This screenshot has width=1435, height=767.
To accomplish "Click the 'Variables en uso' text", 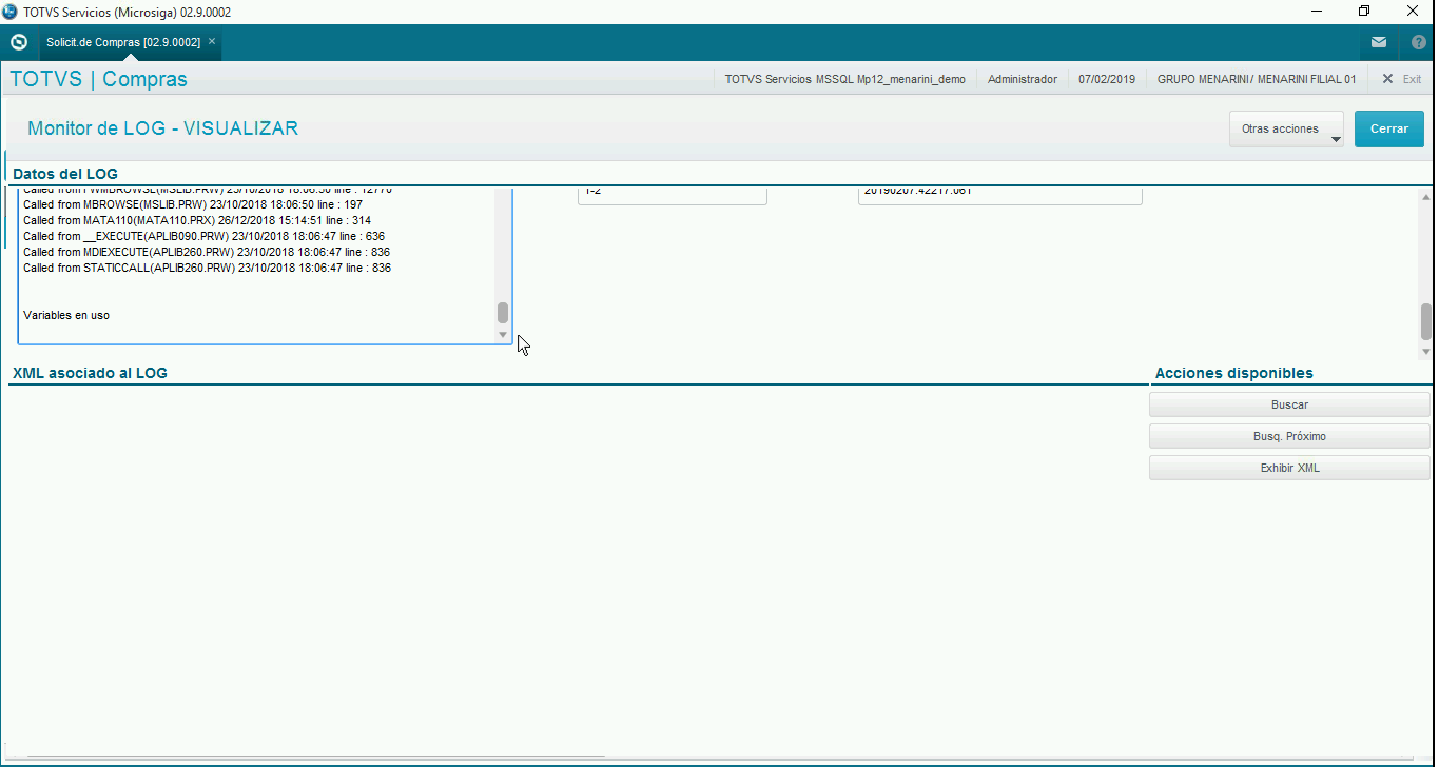I will pos(66,315).
